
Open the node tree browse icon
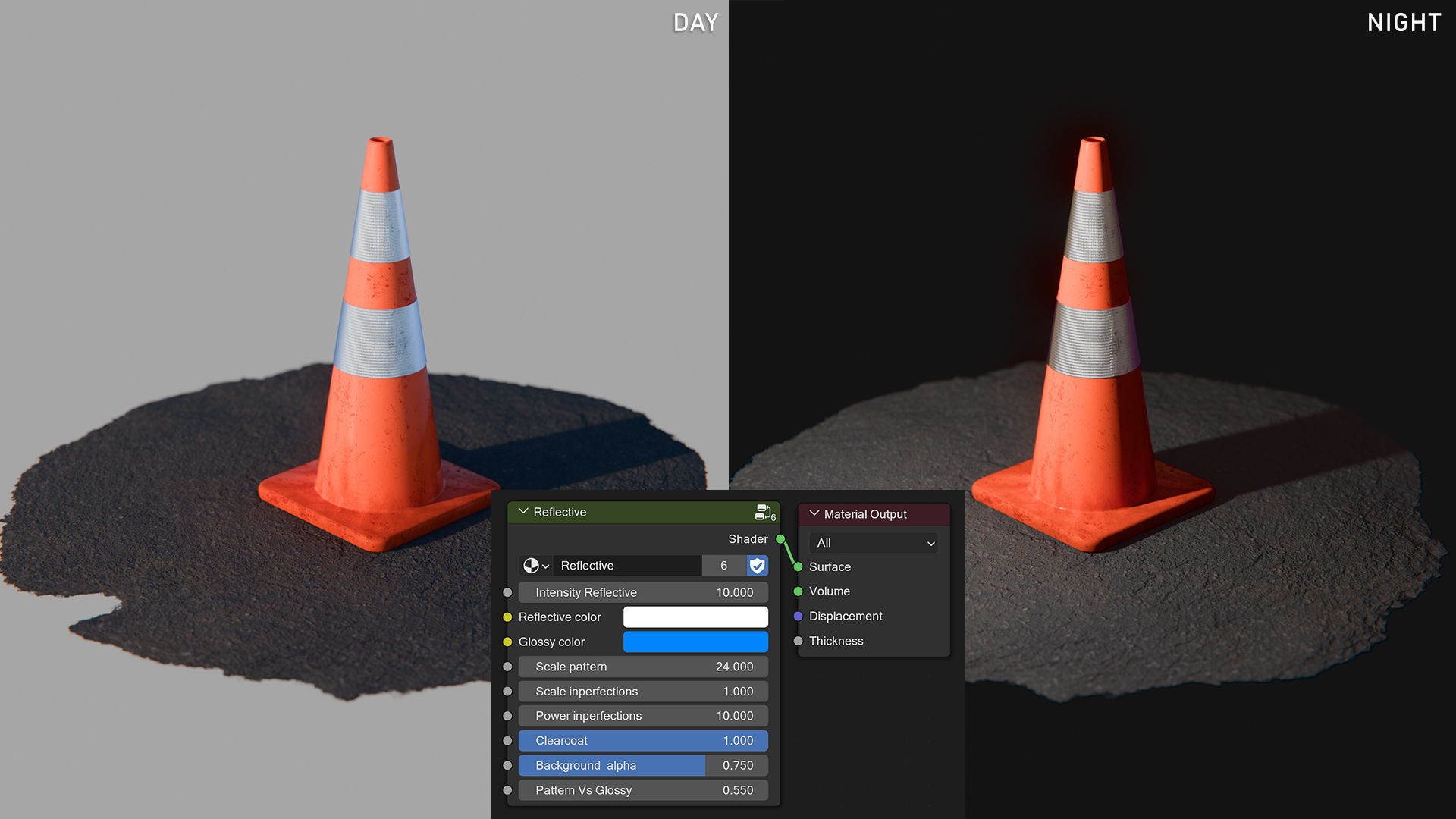535,566
